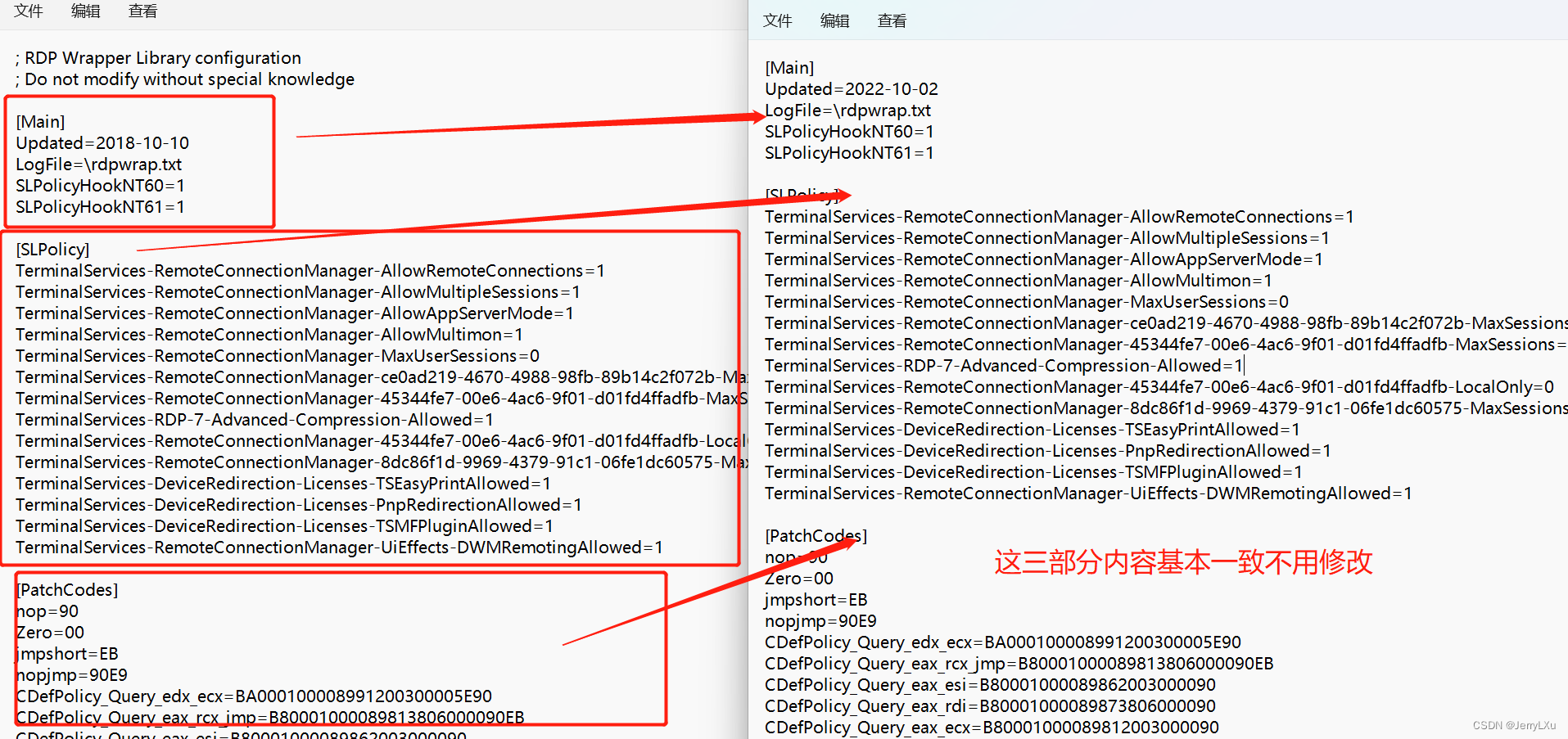Open the 编辑 menu in the left Notepad window
Screen dimensions: 1568x739
point(86,11)
